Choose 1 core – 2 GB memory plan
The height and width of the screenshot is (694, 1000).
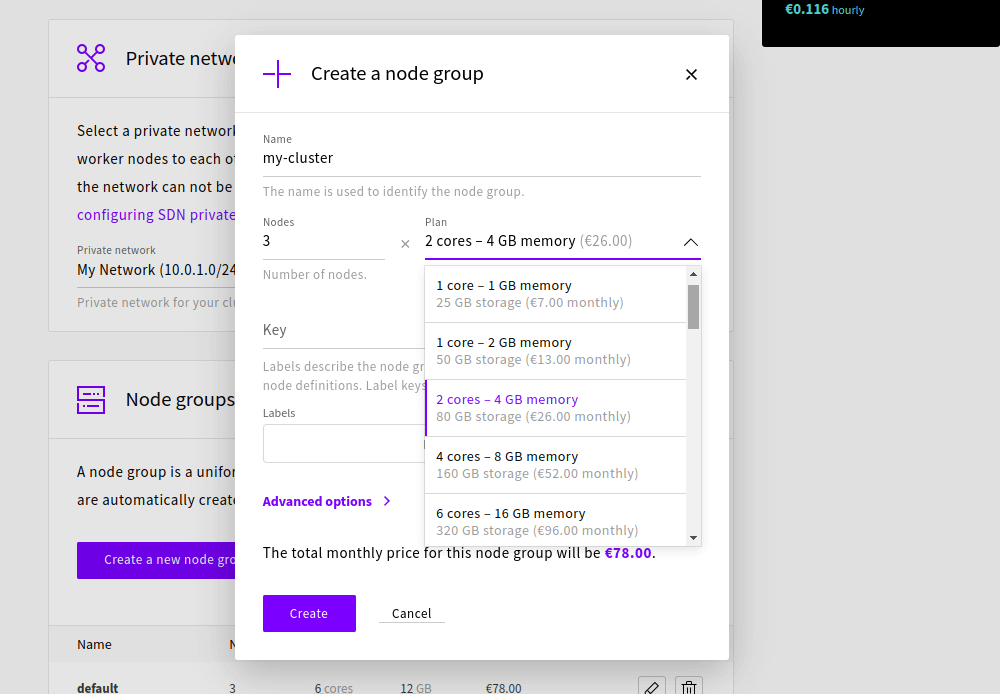555,351
